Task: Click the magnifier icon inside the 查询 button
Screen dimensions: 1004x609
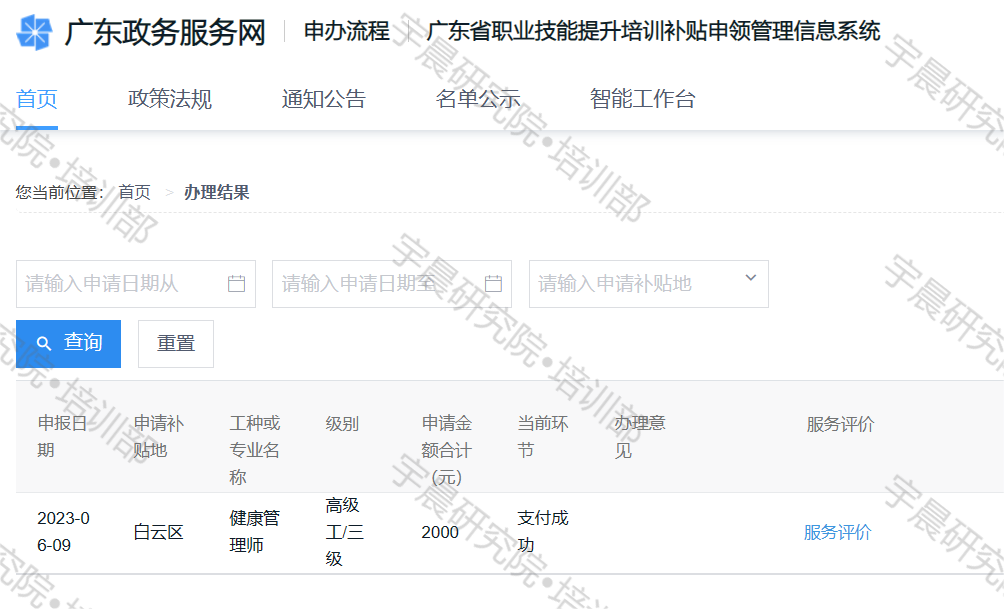Action: tap(44, 342)
